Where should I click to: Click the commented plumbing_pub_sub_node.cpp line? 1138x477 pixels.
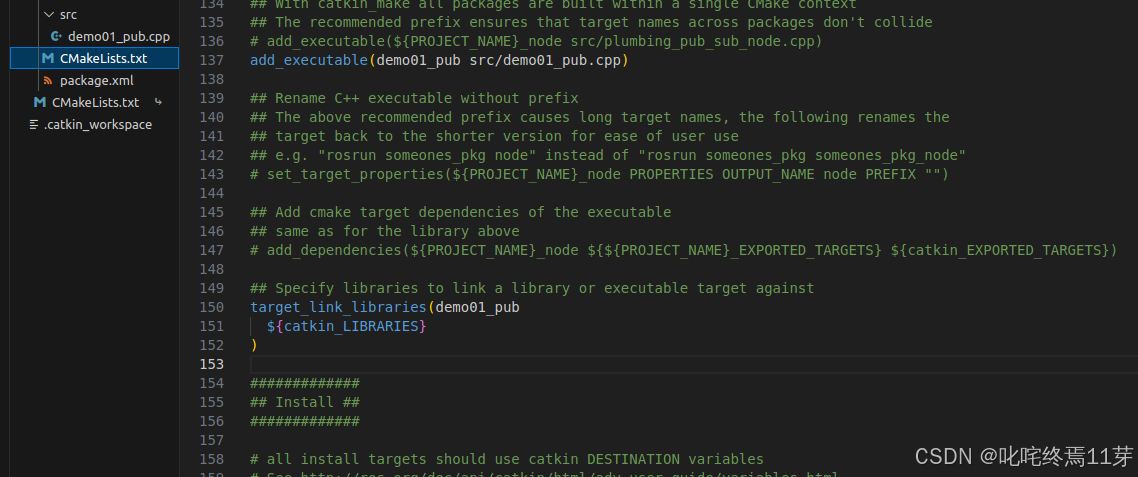click(536, 41)
